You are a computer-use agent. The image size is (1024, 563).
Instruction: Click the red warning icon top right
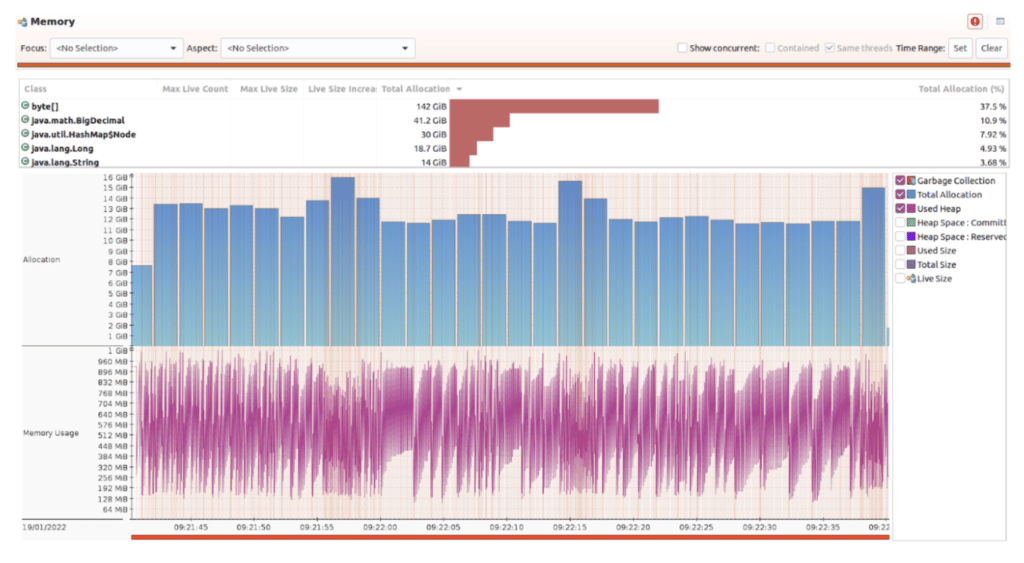point(975,22)
